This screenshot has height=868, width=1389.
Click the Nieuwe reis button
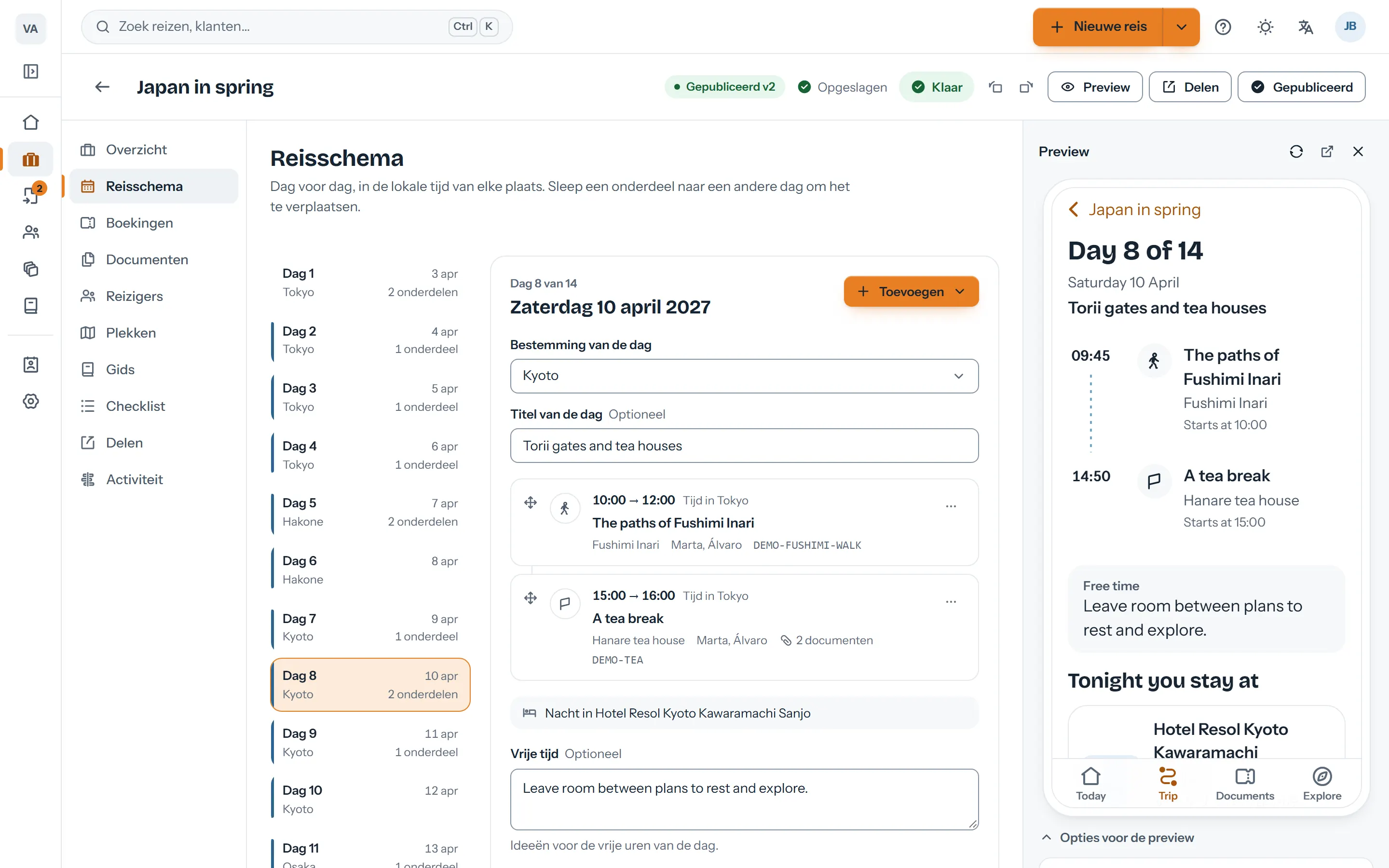[x=1097, y=27]
